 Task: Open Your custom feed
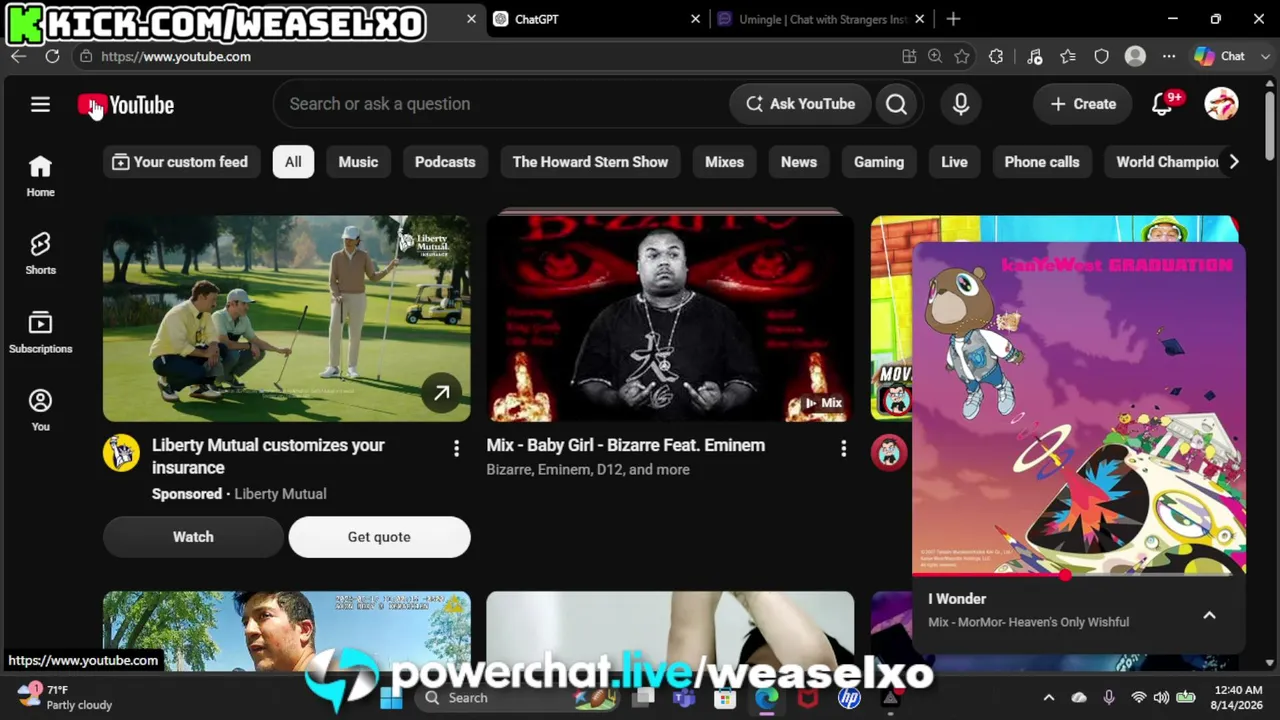(x=181, y=162)
